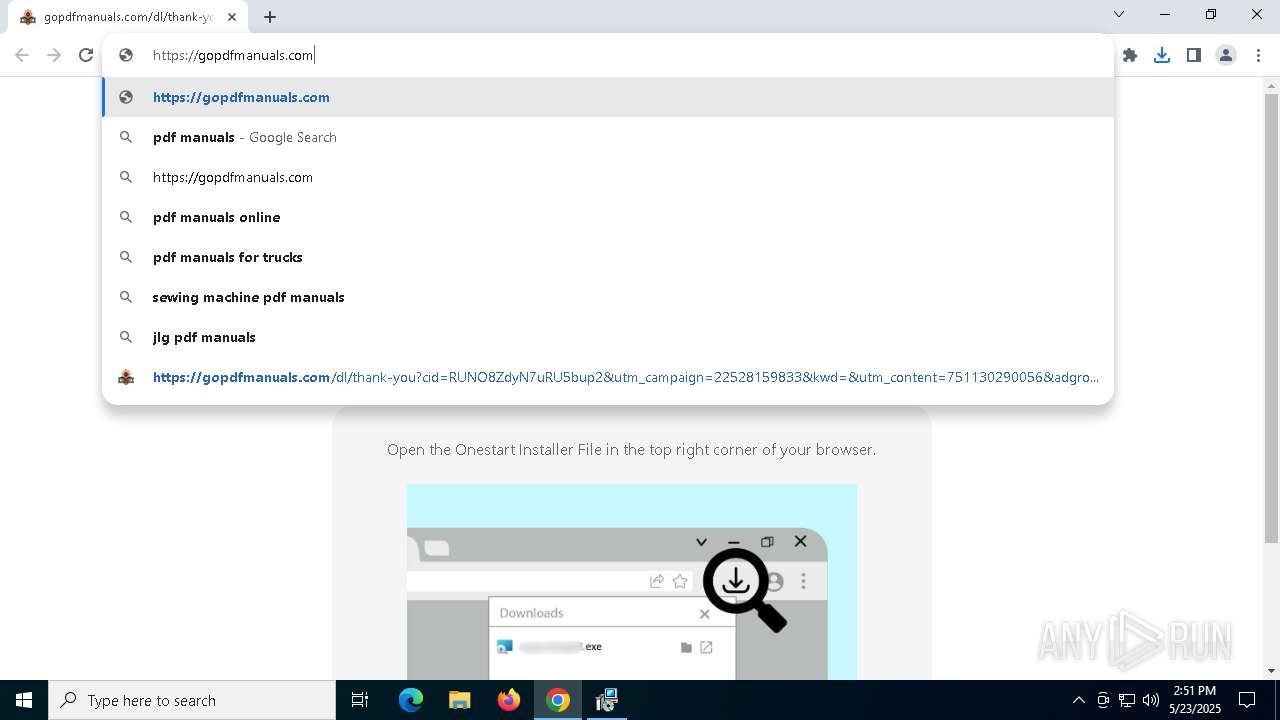Select the top https://gopdfmanuals.com suggestion
Viewport: 1280px width, 720px height.
608,97
